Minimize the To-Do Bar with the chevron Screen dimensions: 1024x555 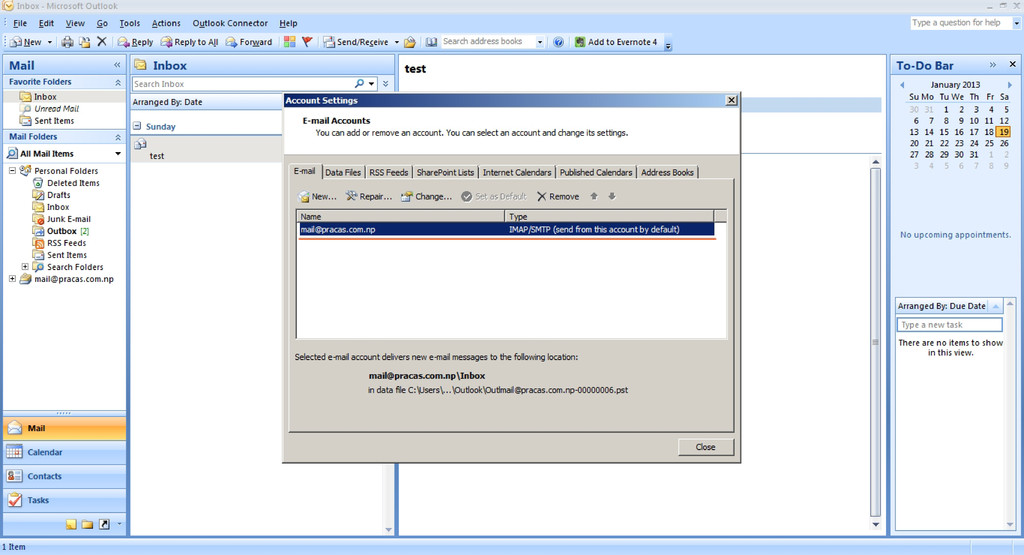click(x=993, y=65)
